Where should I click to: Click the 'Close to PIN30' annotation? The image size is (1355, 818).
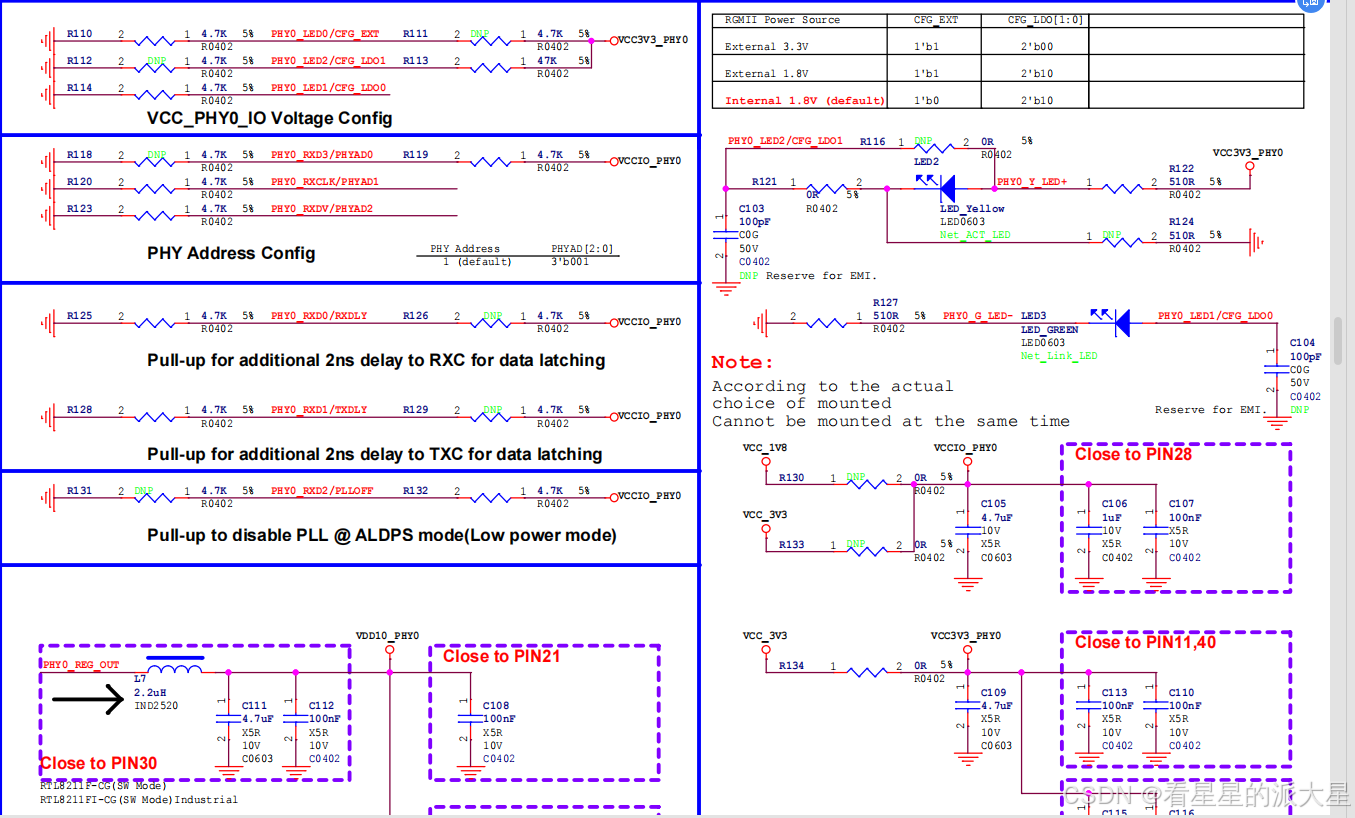tap(98, 763)
